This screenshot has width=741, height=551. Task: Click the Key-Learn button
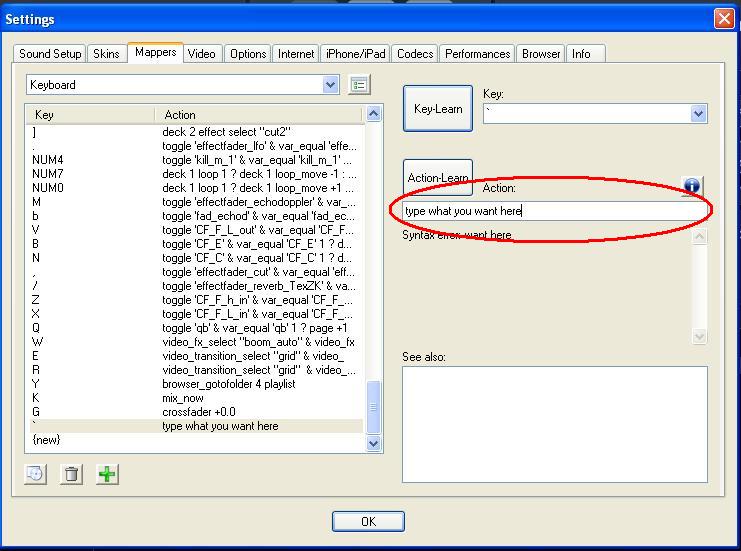(438, 109)
